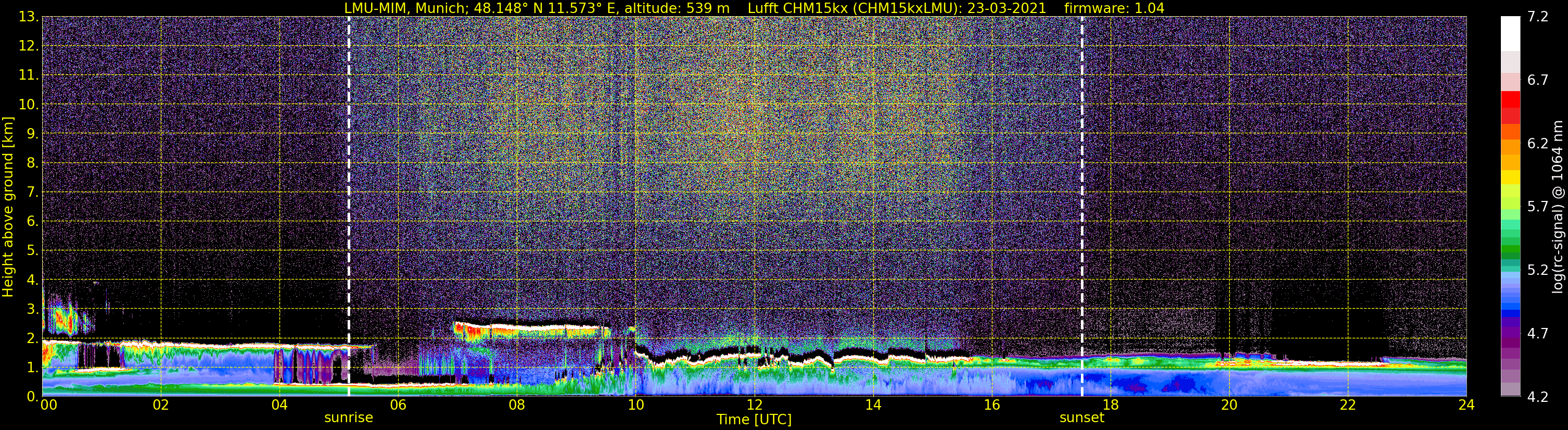Click the white dashed sunset marker line
Viewport: 1568px width, 430px height.
tap(1081, 207)
